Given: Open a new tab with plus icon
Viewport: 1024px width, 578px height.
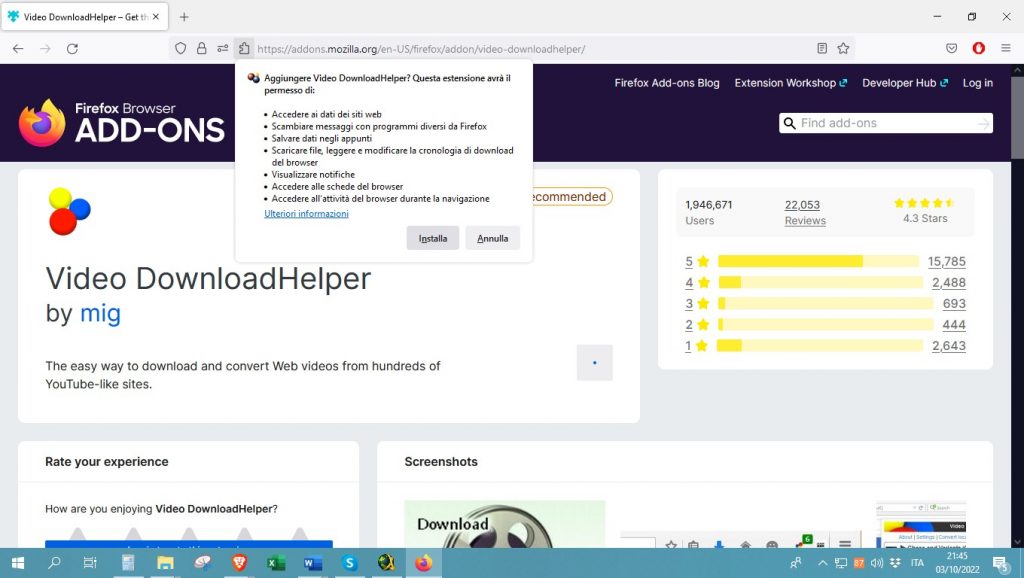Looking at the screenshot, I should 184,17.
